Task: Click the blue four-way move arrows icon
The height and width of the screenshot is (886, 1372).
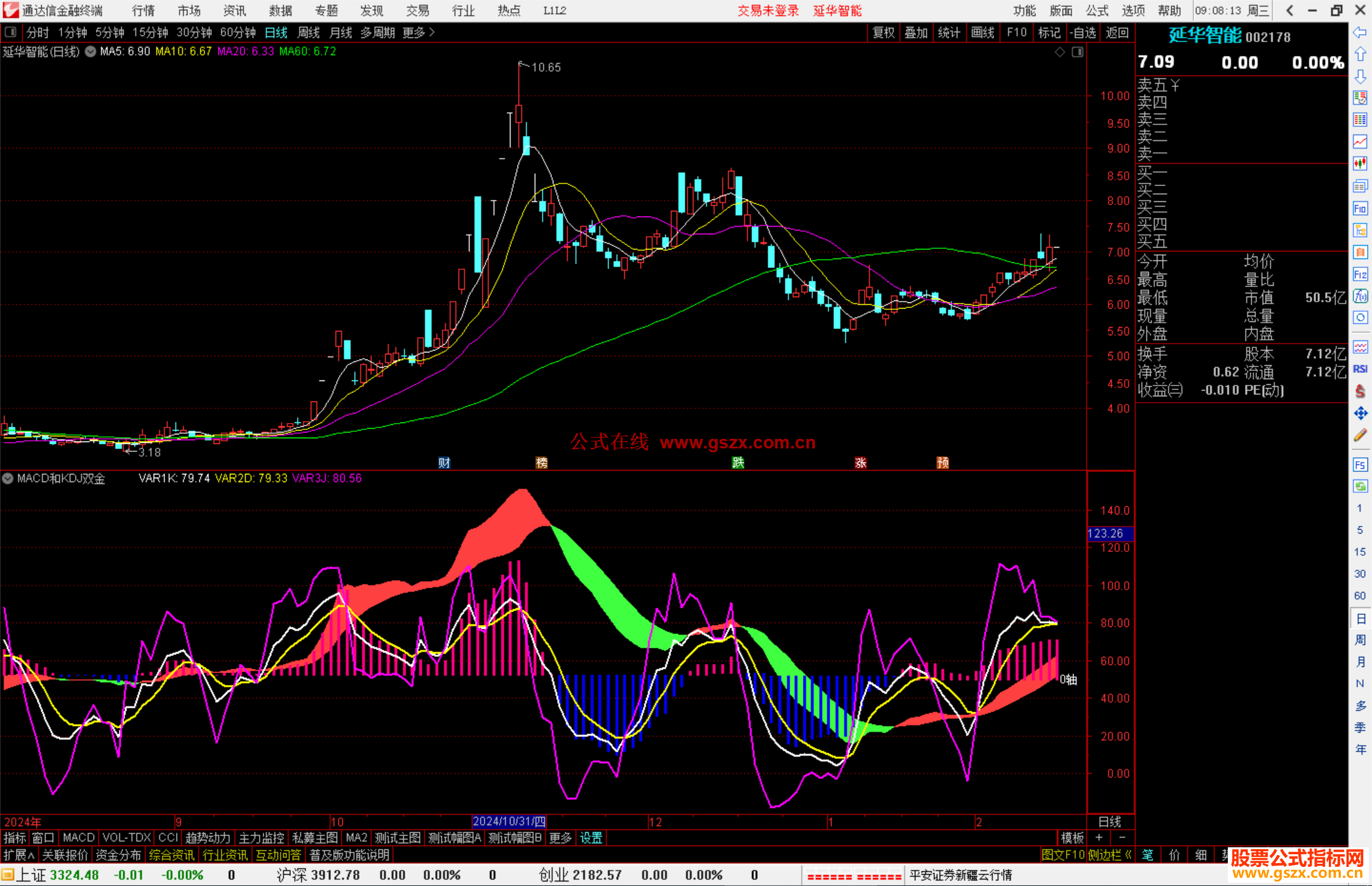Action: pyautogui.click(x=1360, y=413)
